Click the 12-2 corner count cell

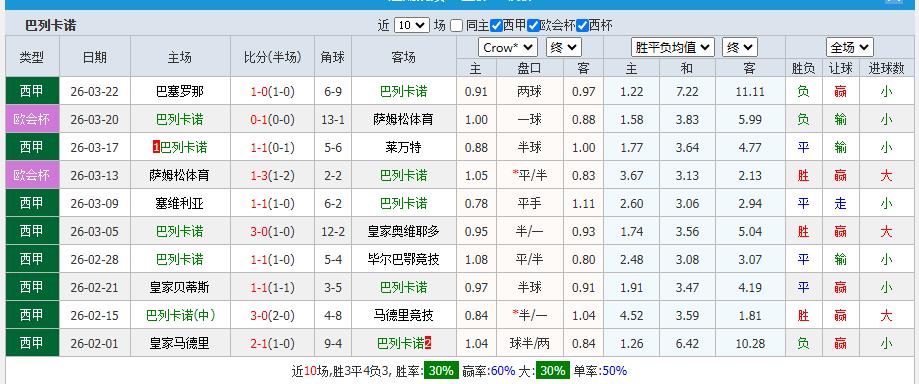click(333, 232)
